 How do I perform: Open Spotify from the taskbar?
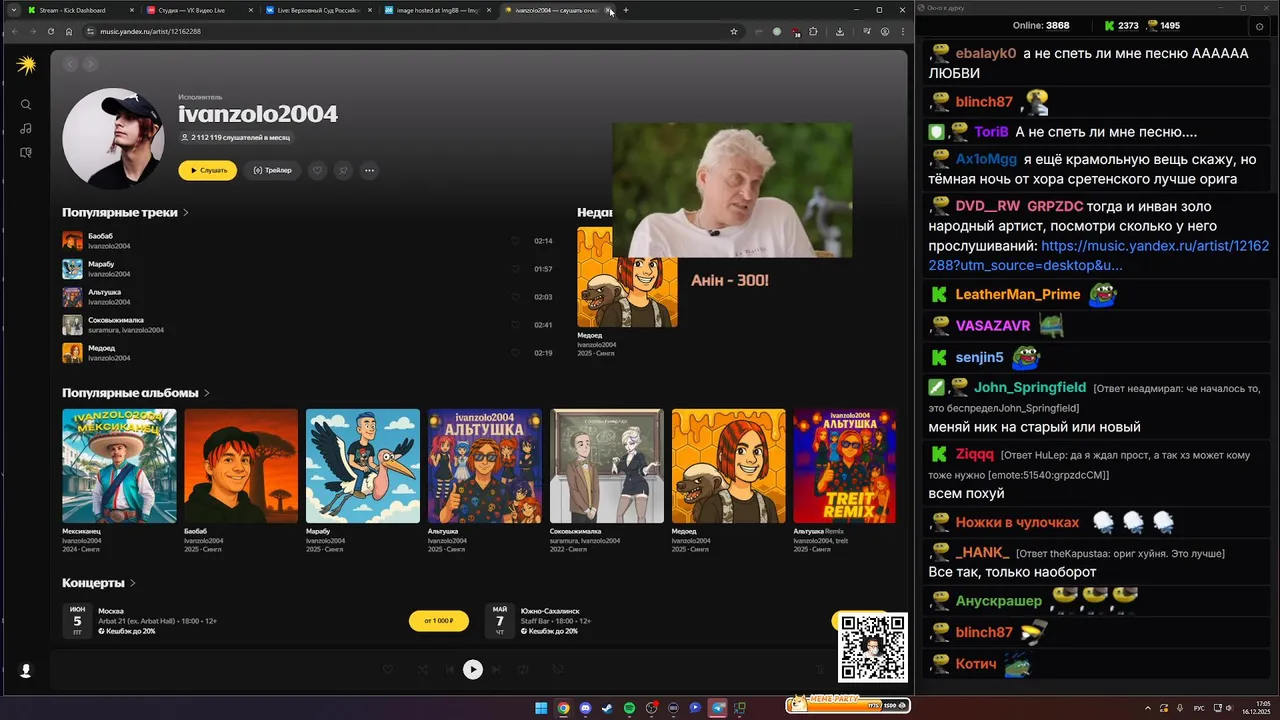coord(629,708)
